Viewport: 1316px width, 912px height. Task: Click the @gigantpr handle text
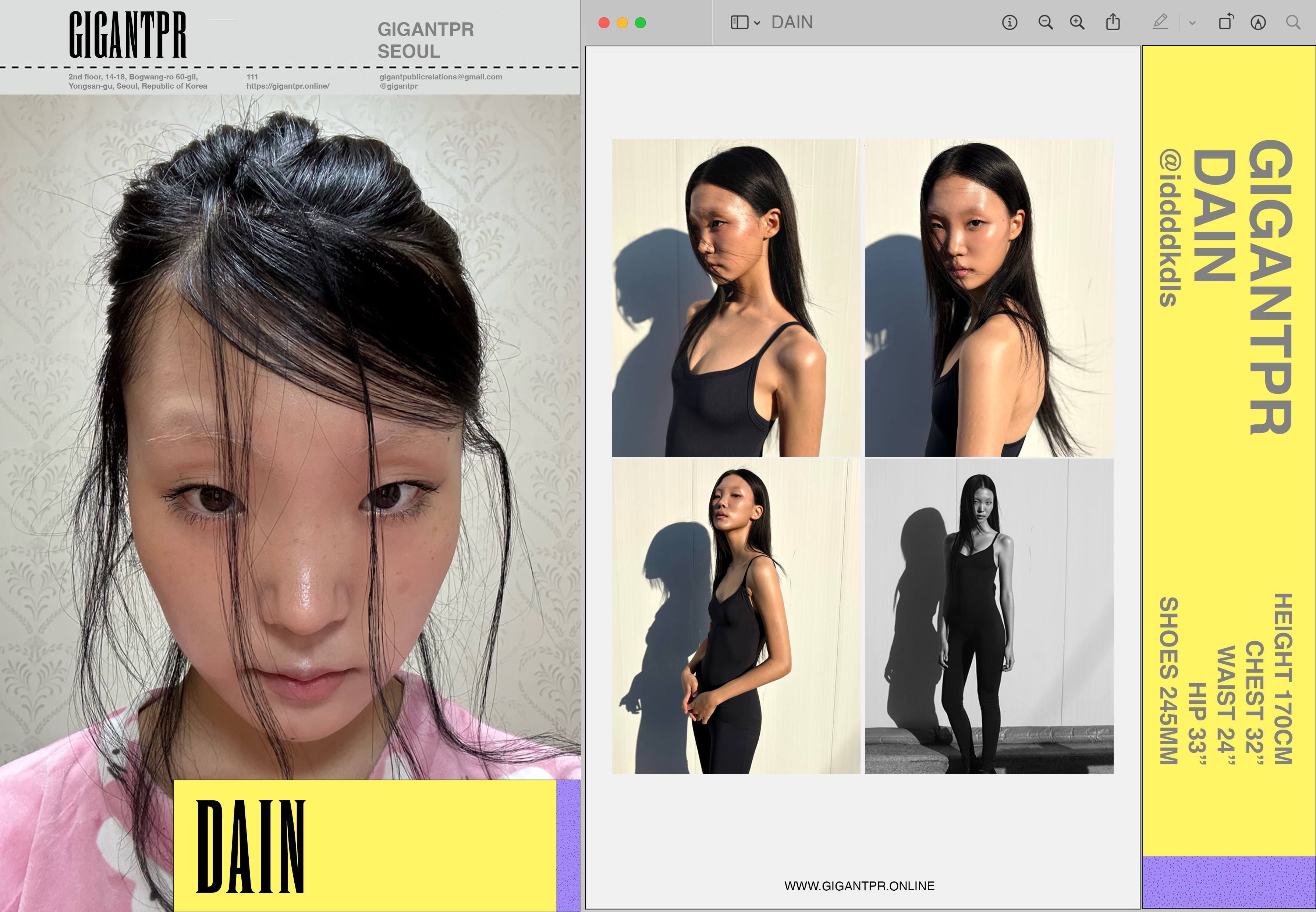click(x=398, y=86)
